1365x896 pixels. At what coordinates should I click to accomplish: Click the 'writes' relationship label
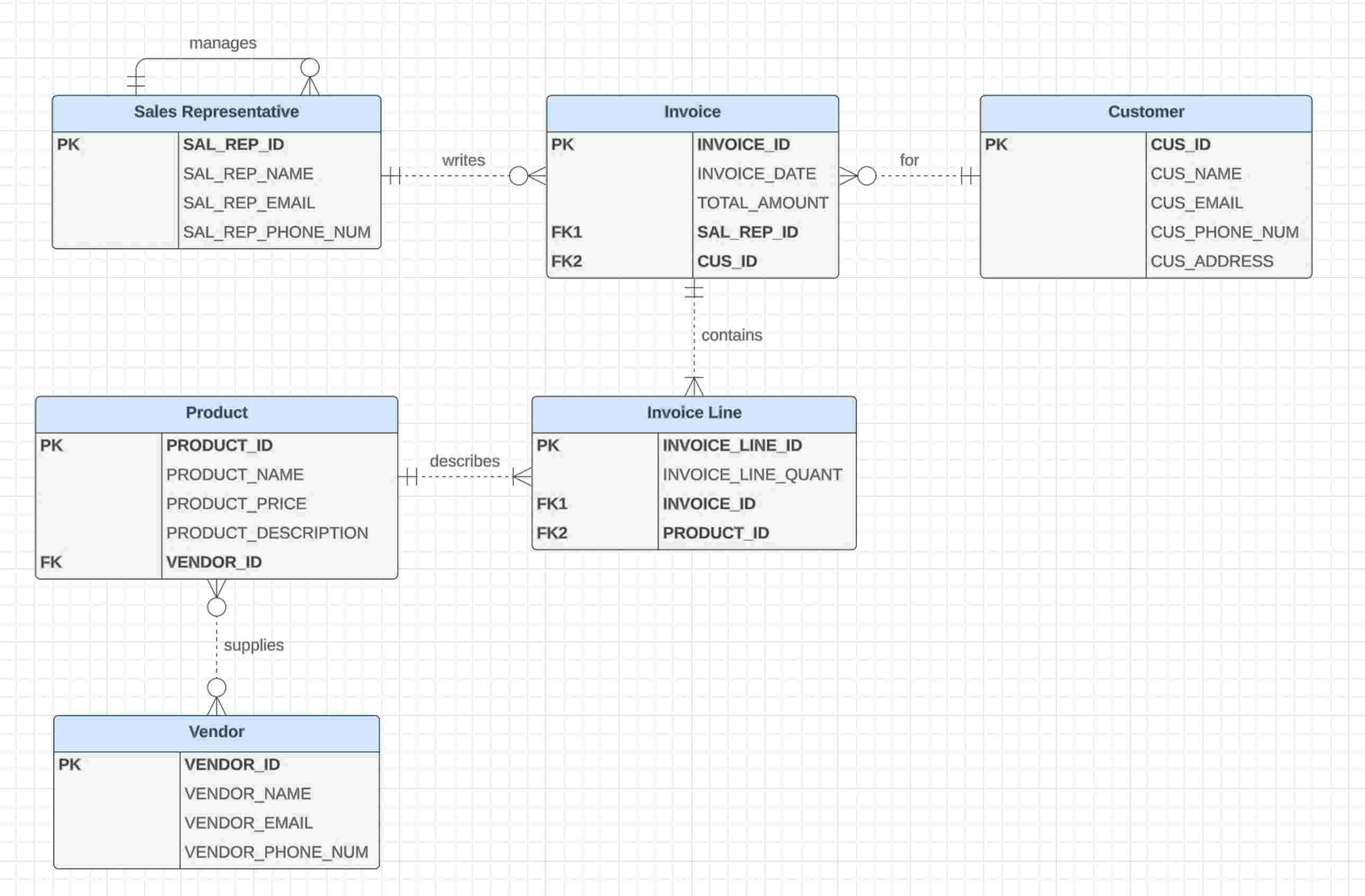[x=463, y=160]
